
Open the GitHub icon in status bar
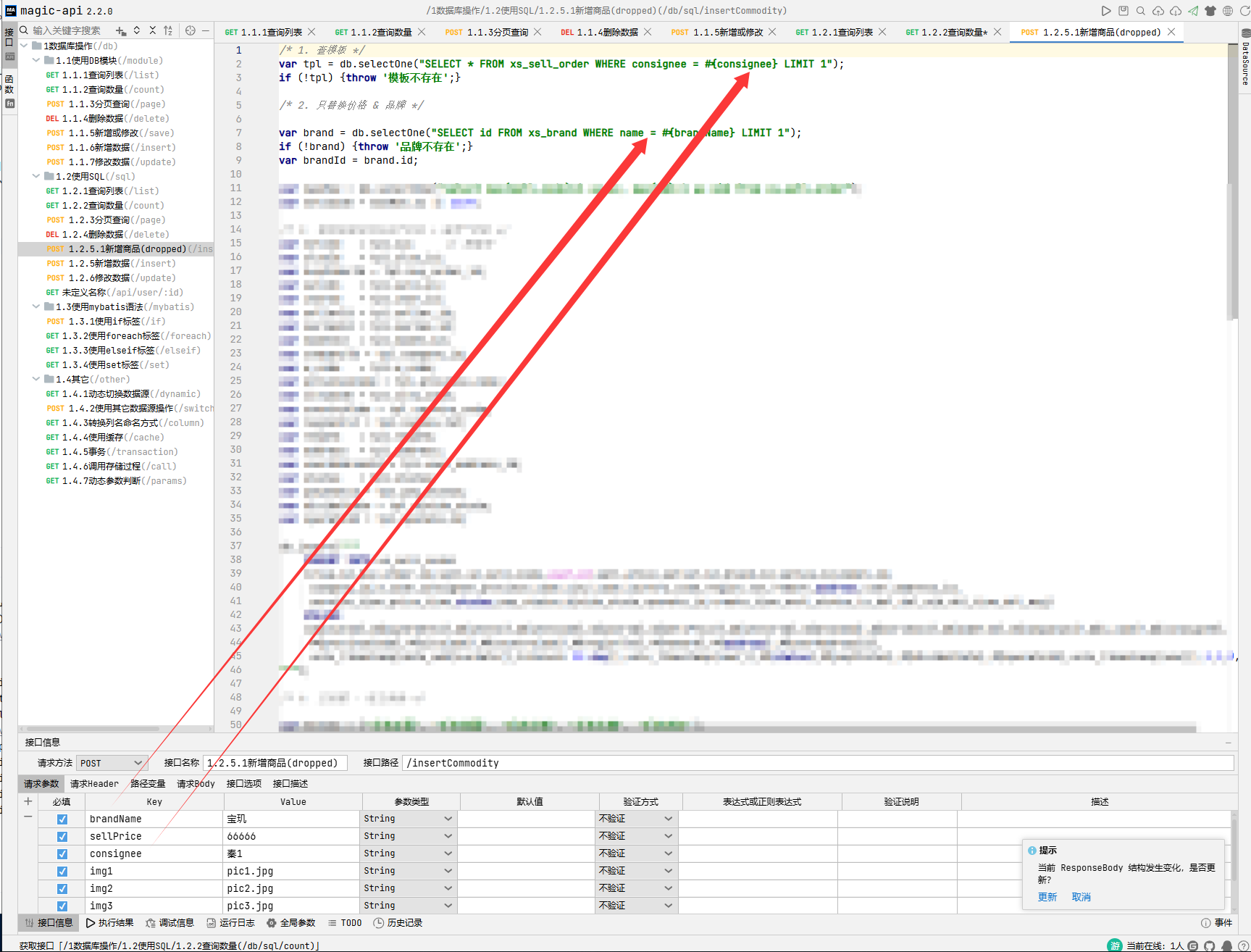click(1209, 945)
